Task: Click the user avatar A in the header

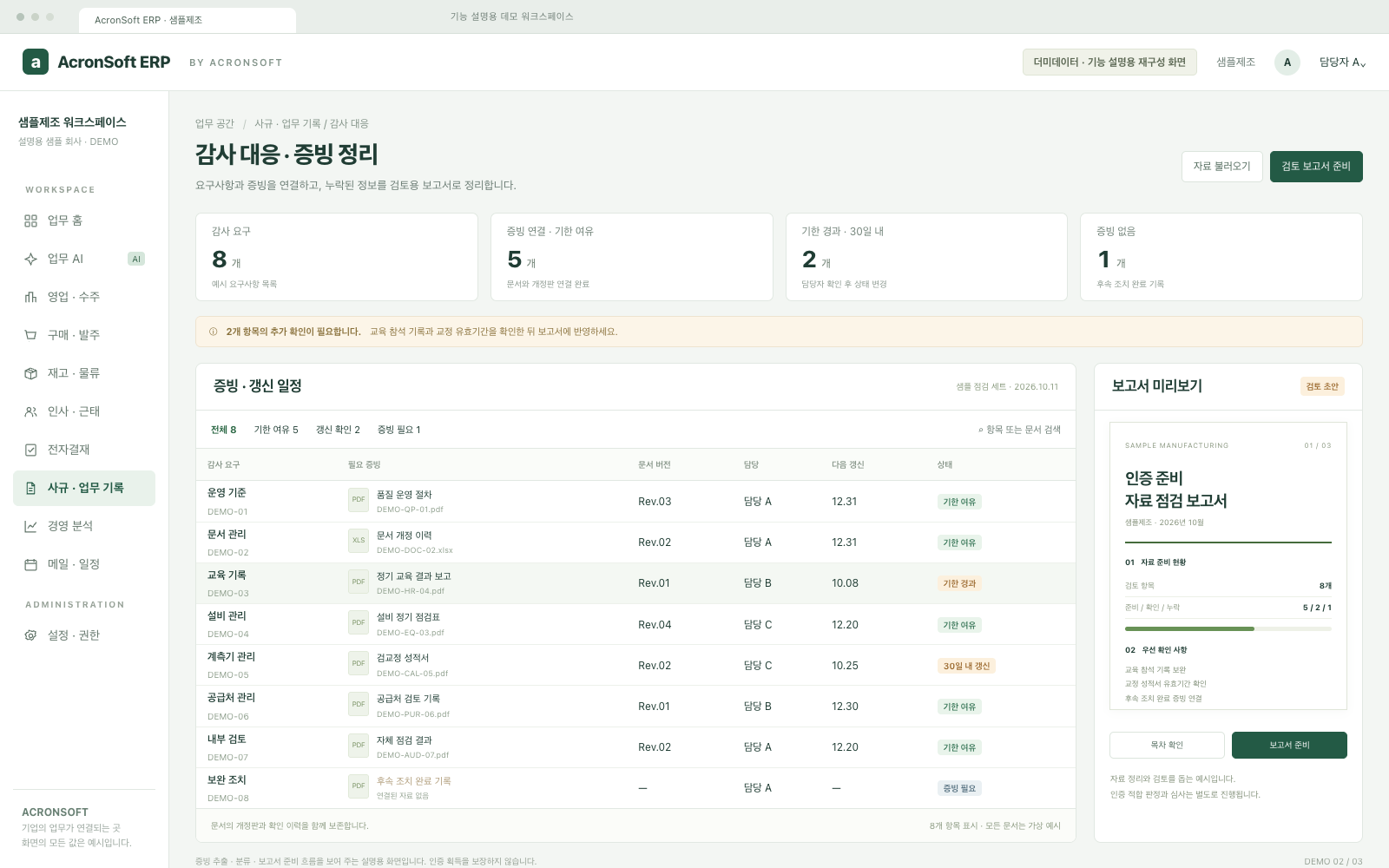Action: (1287, 62)
